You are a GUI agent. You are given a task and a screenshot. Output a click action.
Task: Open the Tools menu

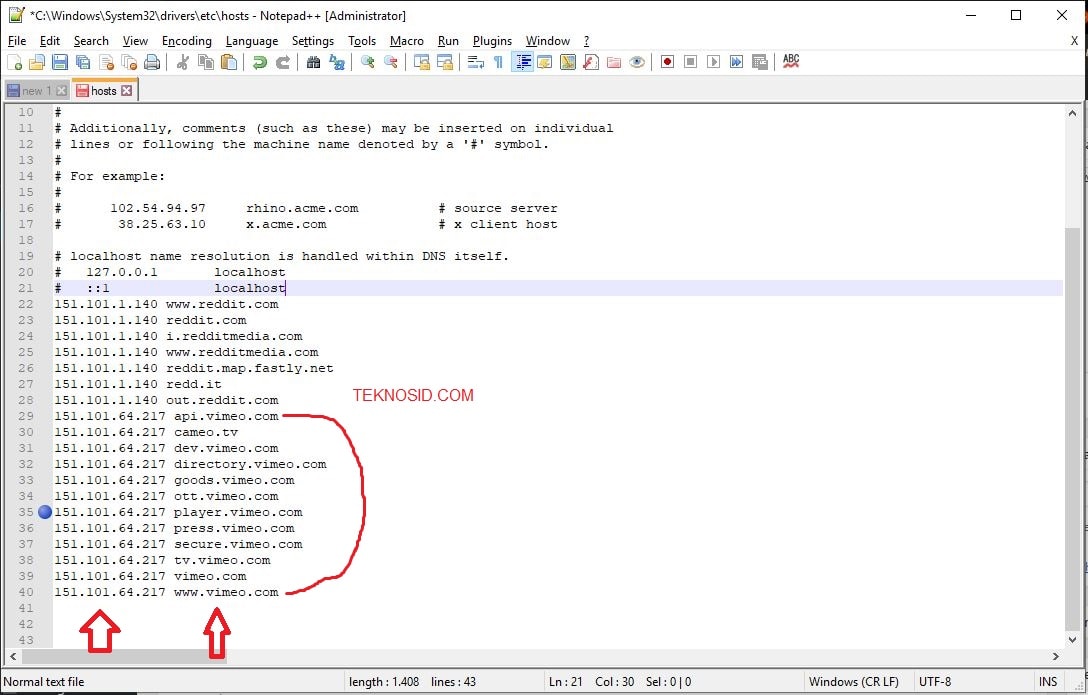362,41
